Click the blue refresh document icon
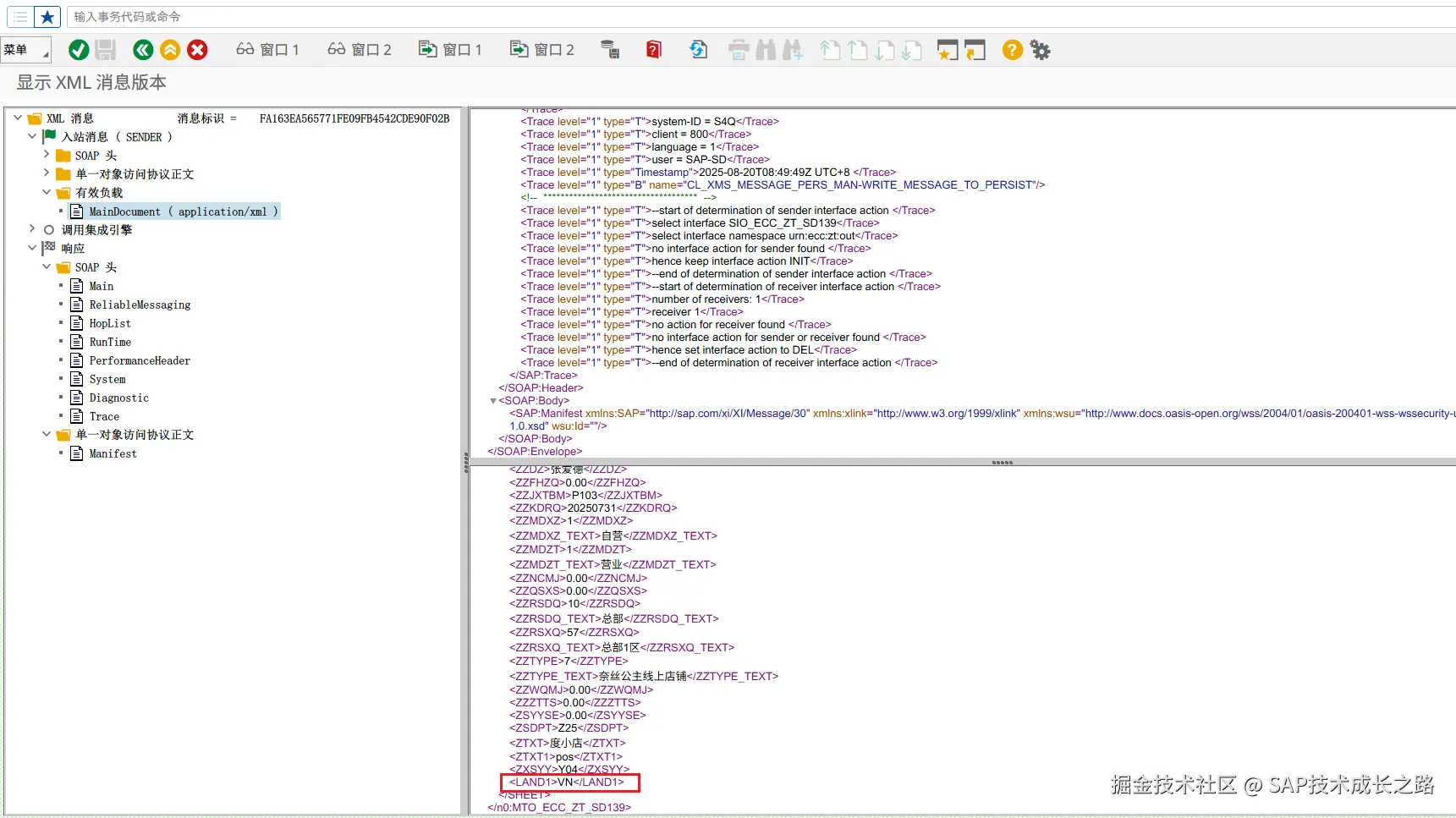Viewport: 1456px width, 818px height. (698, 51)
